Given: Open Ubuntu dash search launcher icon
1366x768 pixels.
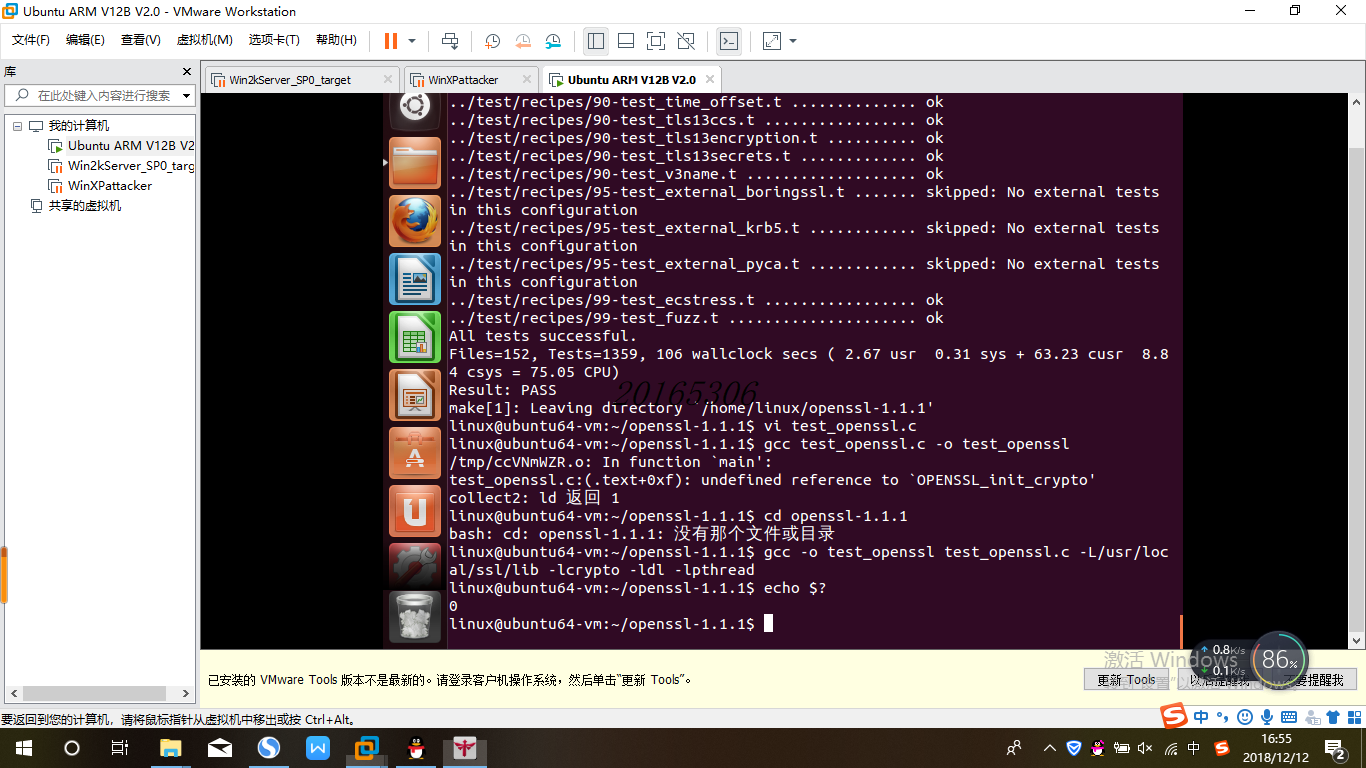Looking at the screenshot, I should pos(415,108).
